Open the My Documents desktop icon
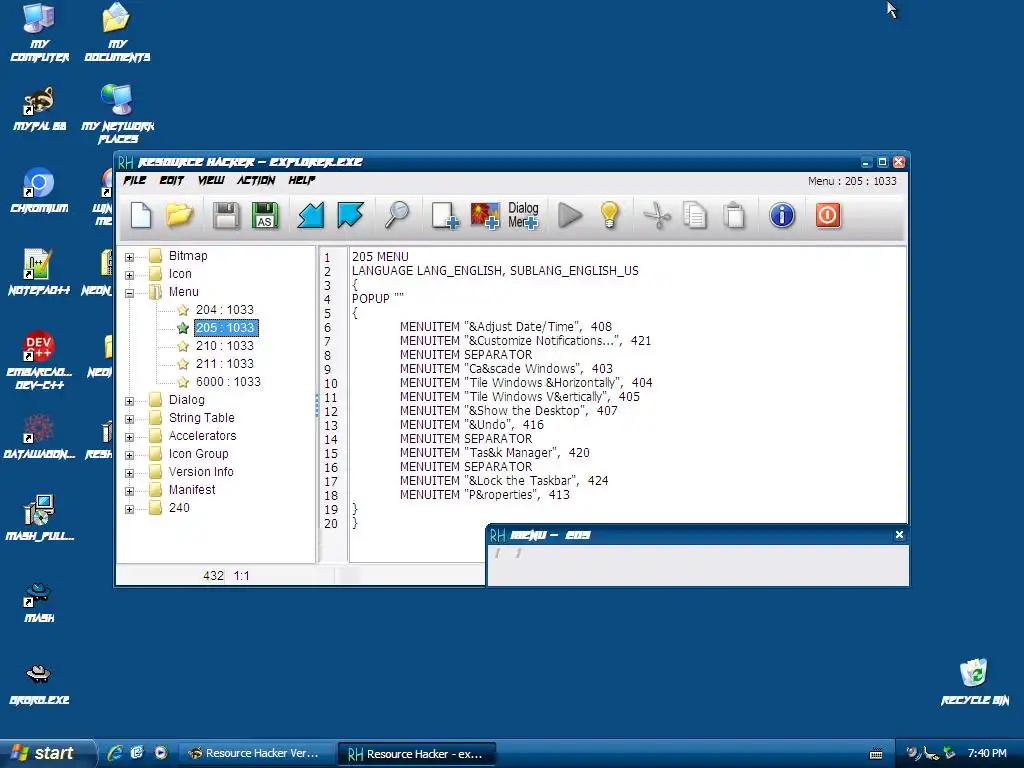 pos(117,33)
